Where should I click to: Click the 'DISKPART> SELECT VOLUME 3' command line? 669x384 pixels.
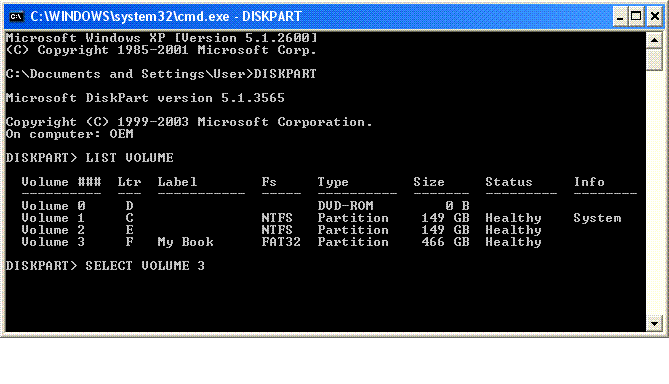(105, 266)
